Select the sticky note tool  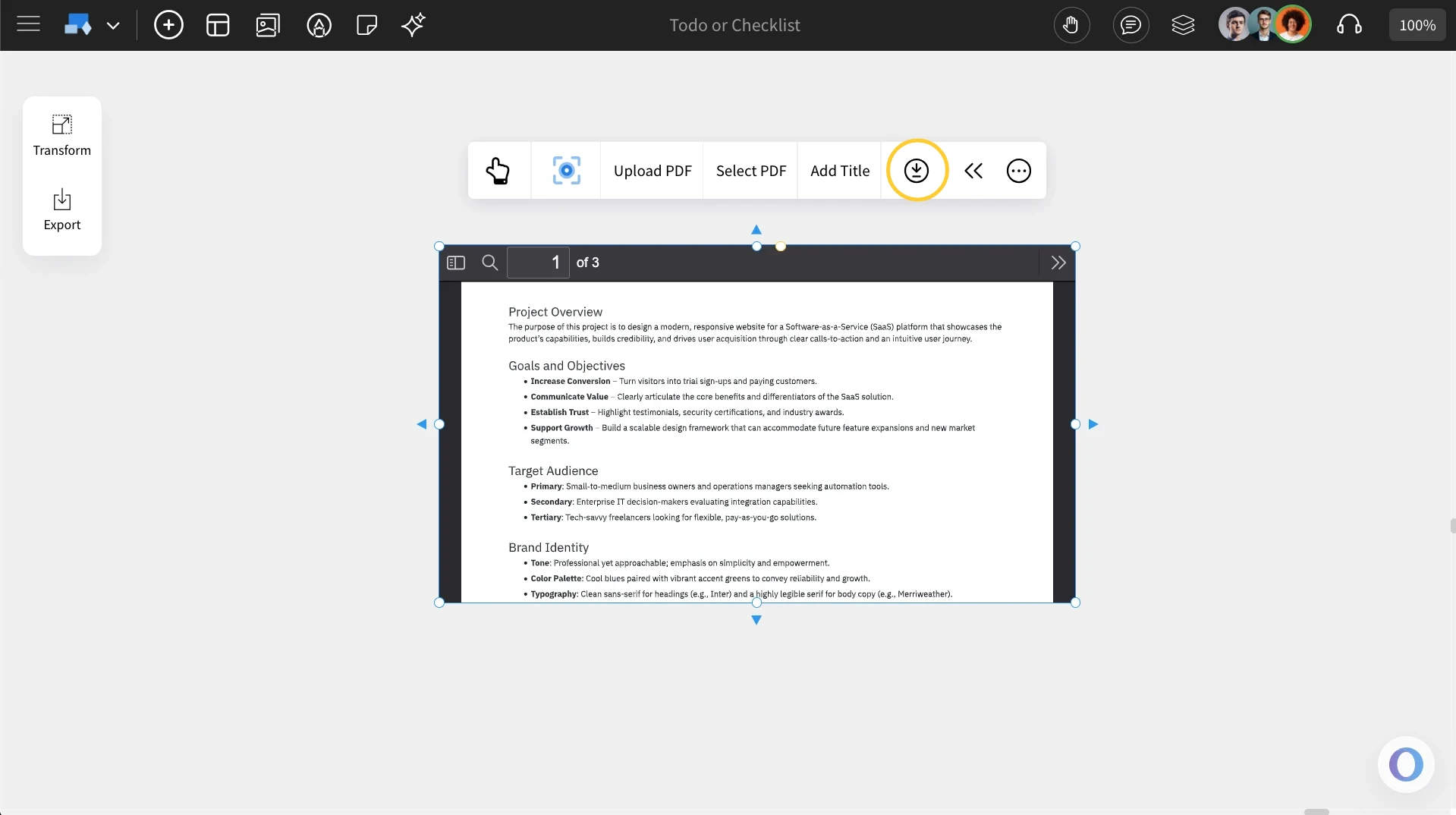(366, 25)
